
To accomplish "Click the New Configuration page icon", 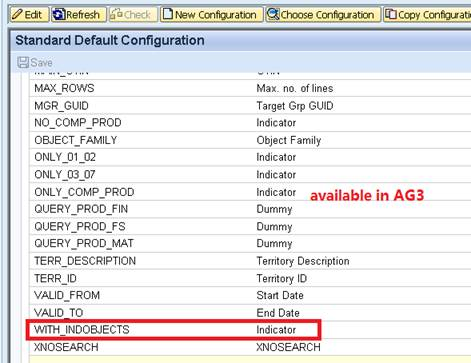I will [x=168, y=14].
